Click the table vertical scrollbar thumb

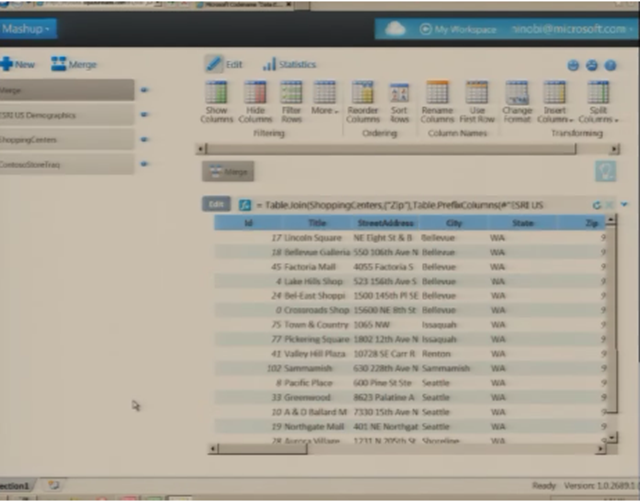coord(611,318)
